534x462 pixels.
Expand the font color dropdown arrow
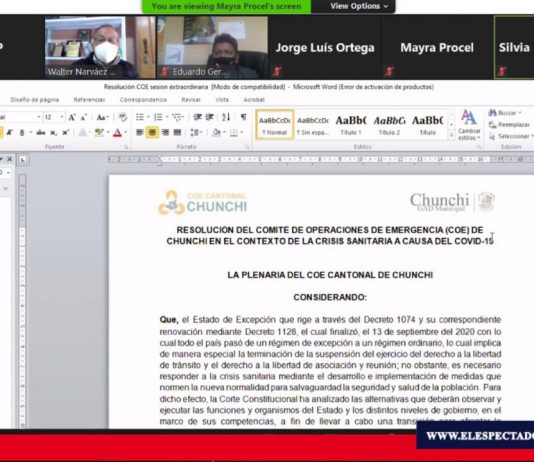coord(126,133)
